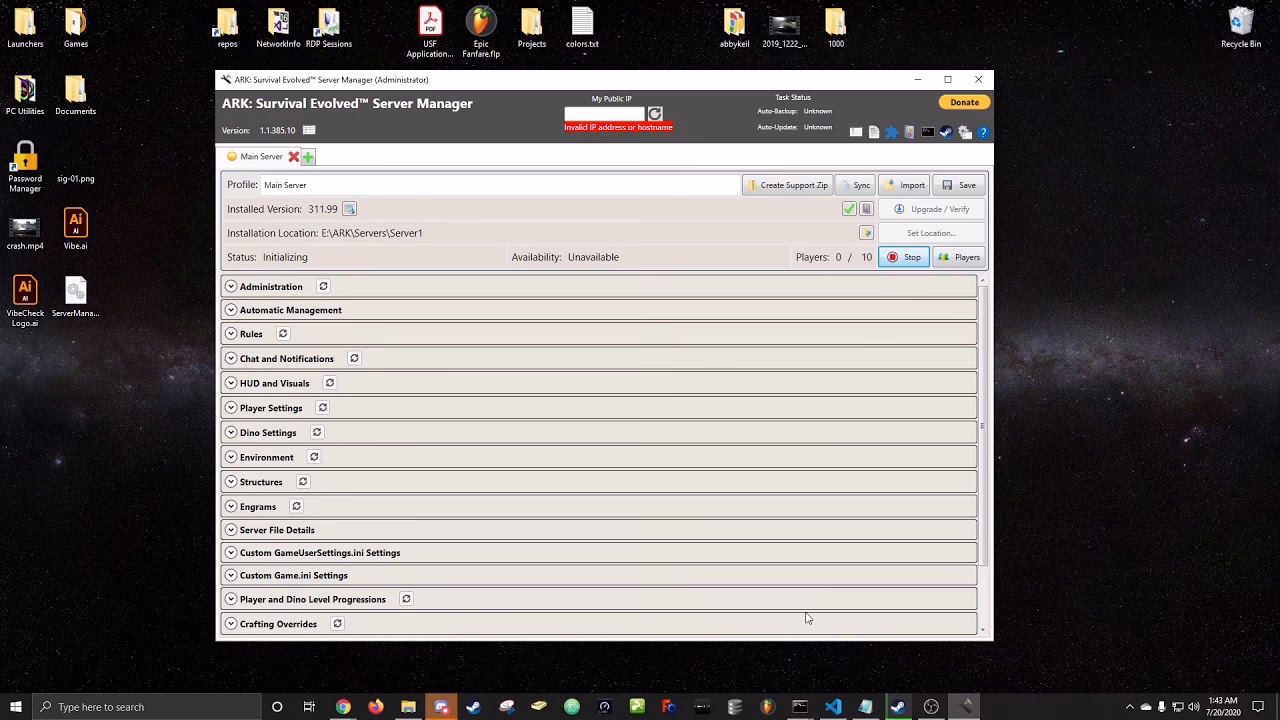This screenshot has width=1280, height=720.
Task: Open the icon beside Installed Version 311.99
Action: [x=349, y=209]
